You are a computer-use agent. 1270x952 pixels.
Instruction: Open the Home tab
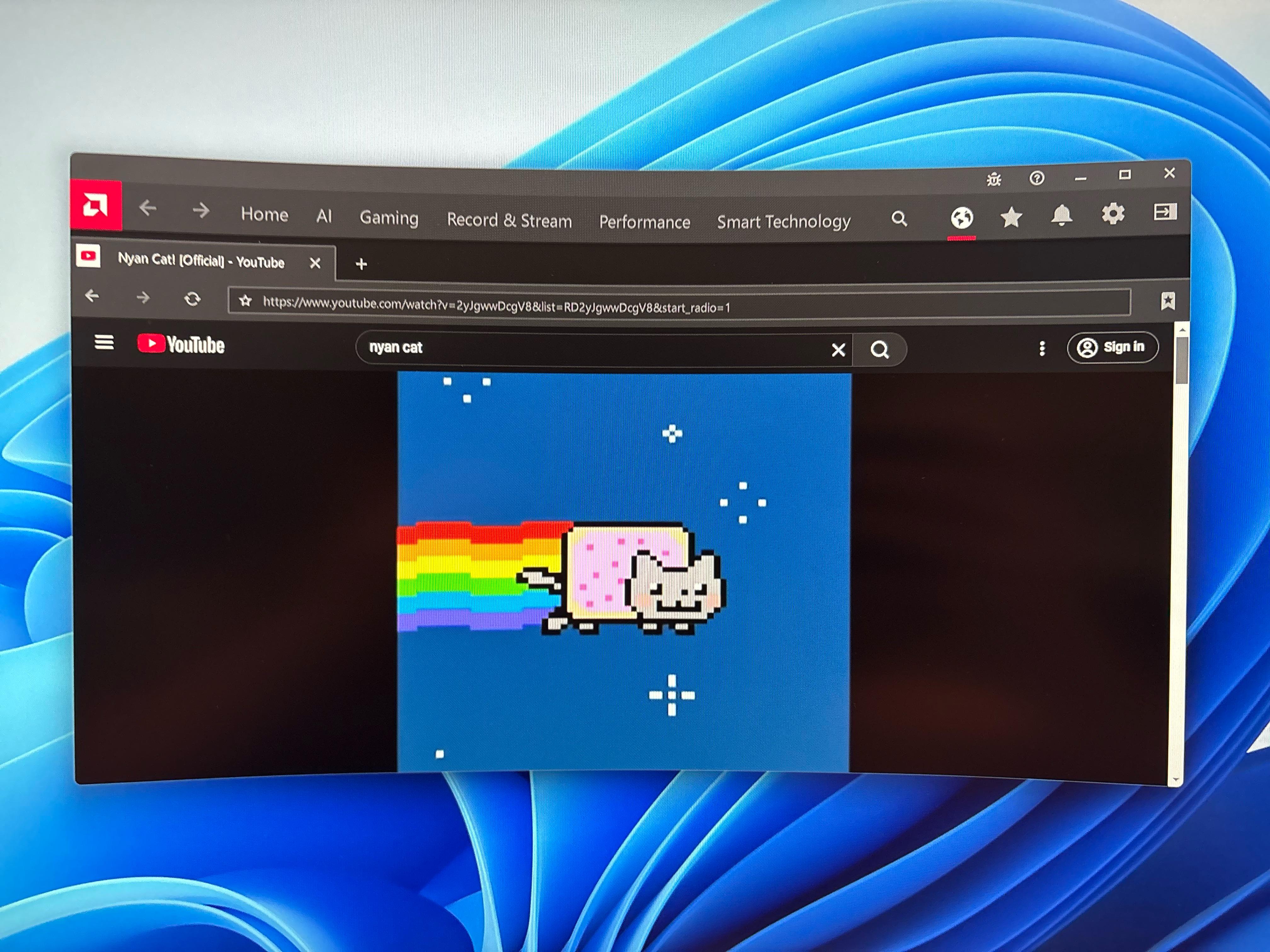(264, 214)
